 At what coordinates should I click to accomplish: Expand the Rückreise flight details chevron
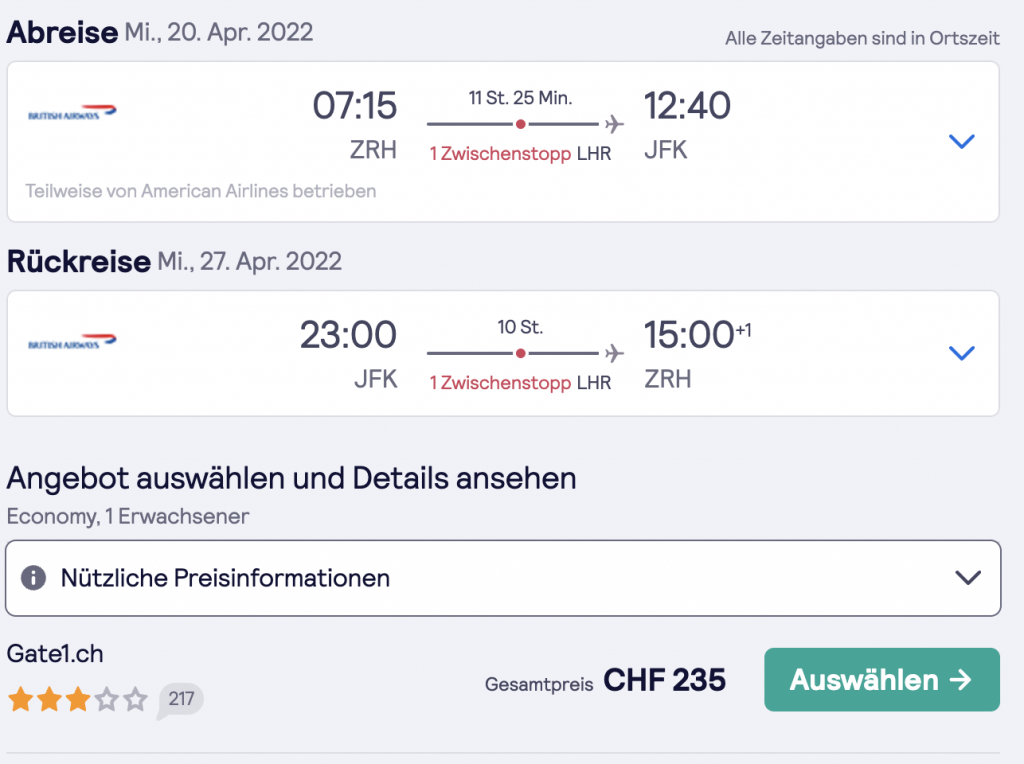click(x=961, y=353)
